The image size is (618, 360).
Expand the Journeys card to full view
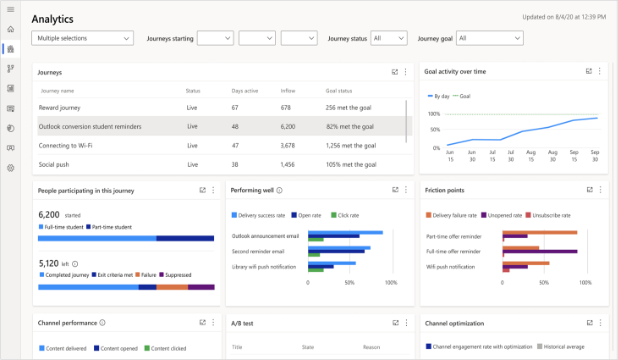pyautogui.click(x=395, y=72)
